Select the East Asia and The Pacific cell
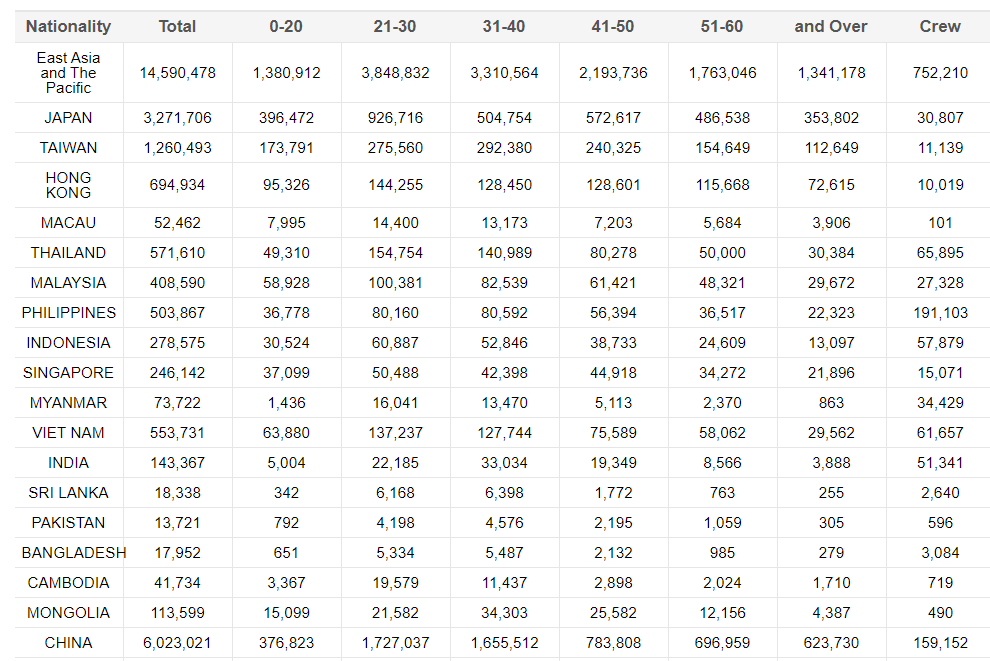The width and height of the screenshot is (990, 661). click(68, 73)
